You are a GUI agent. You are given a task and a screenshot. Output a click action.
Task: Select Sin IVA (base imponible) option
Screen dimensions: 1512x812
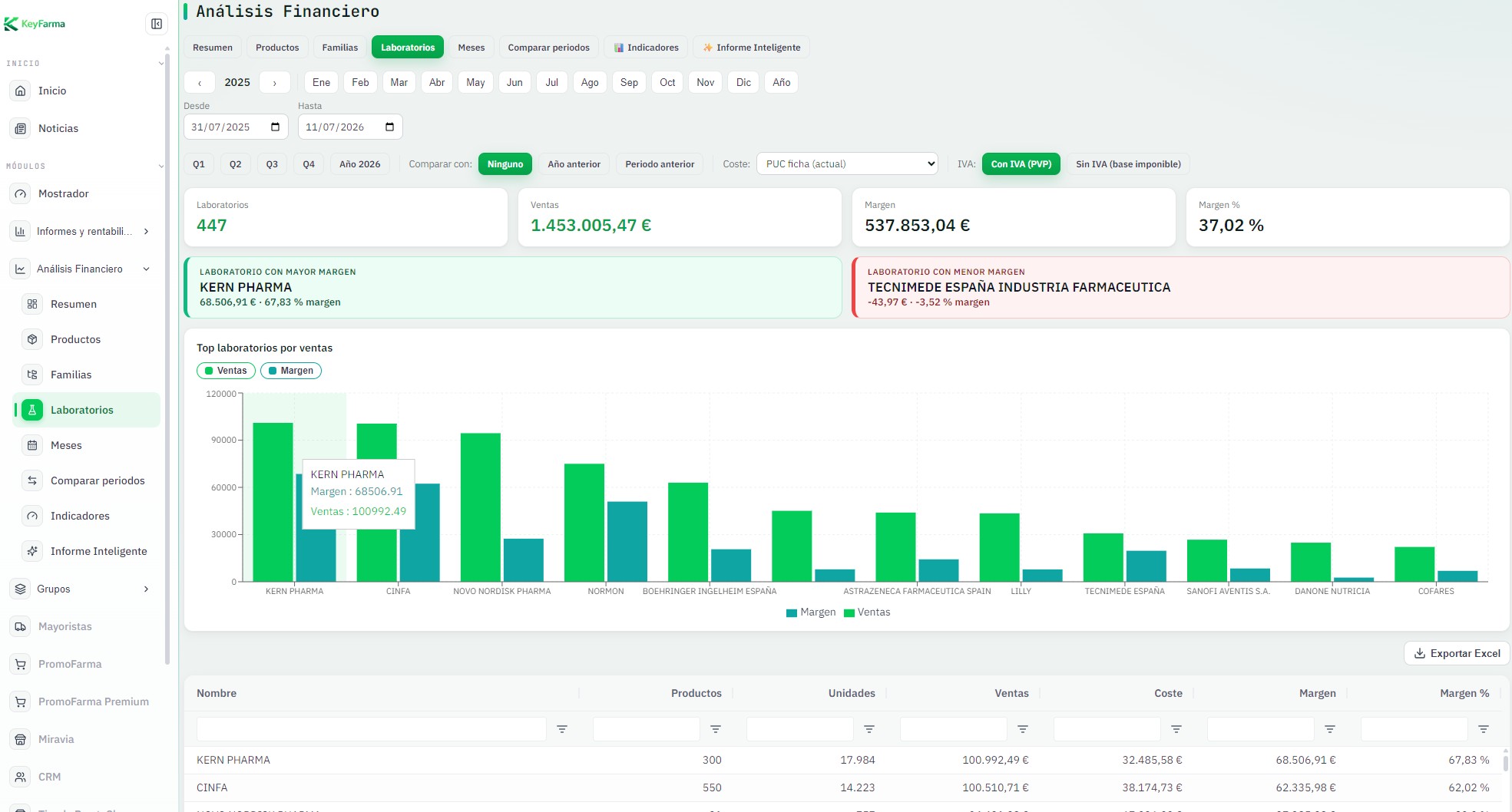[1128, 164]
